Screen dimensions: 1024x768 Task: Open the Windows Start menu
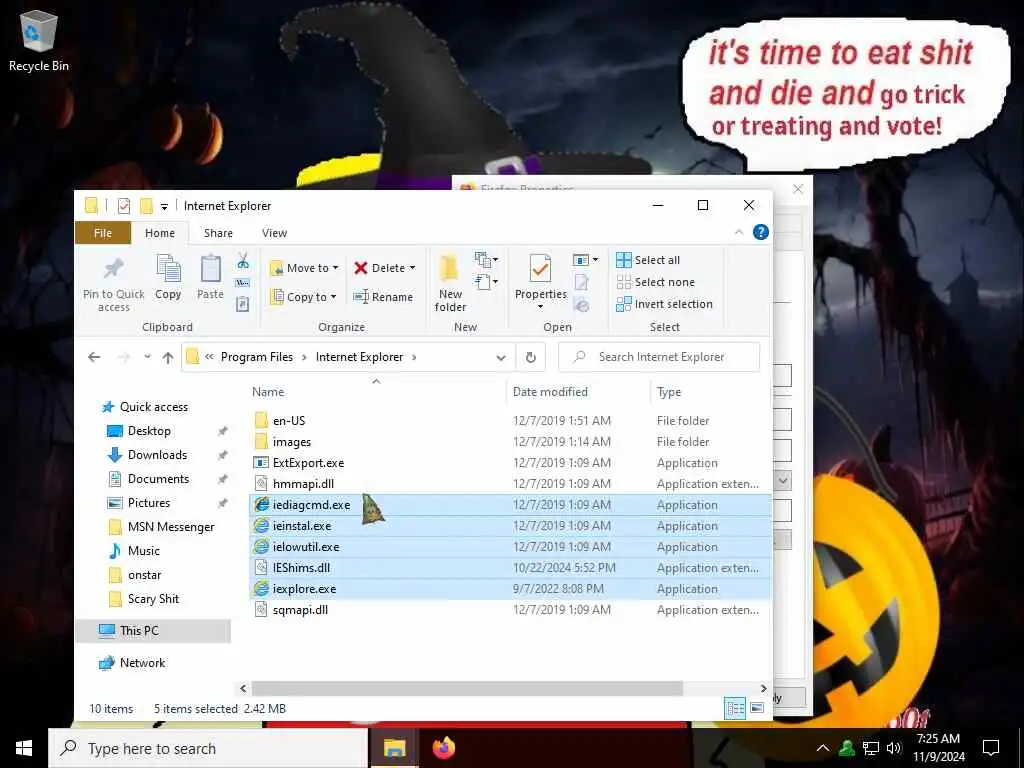[x=24, y=748]
